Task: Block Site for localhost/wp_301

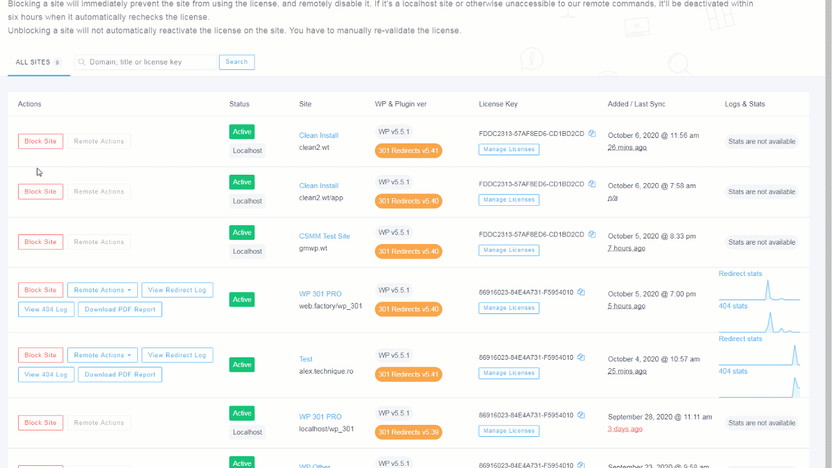Action: point(40,423)
